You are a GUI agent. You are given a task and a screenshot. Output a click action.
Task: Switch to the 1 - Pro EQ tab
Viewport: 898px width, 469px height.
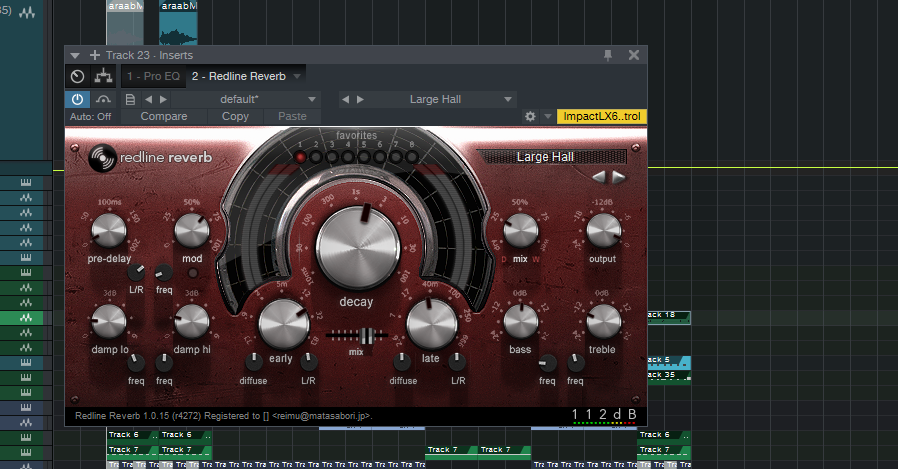153,76
